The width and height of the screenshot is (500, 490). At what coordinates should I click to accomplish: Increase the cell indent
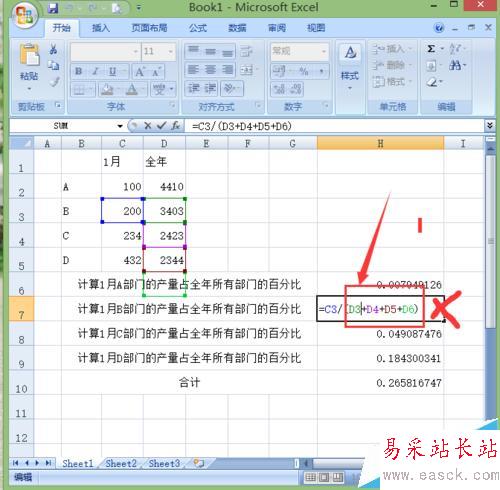(x=210, y=88)
